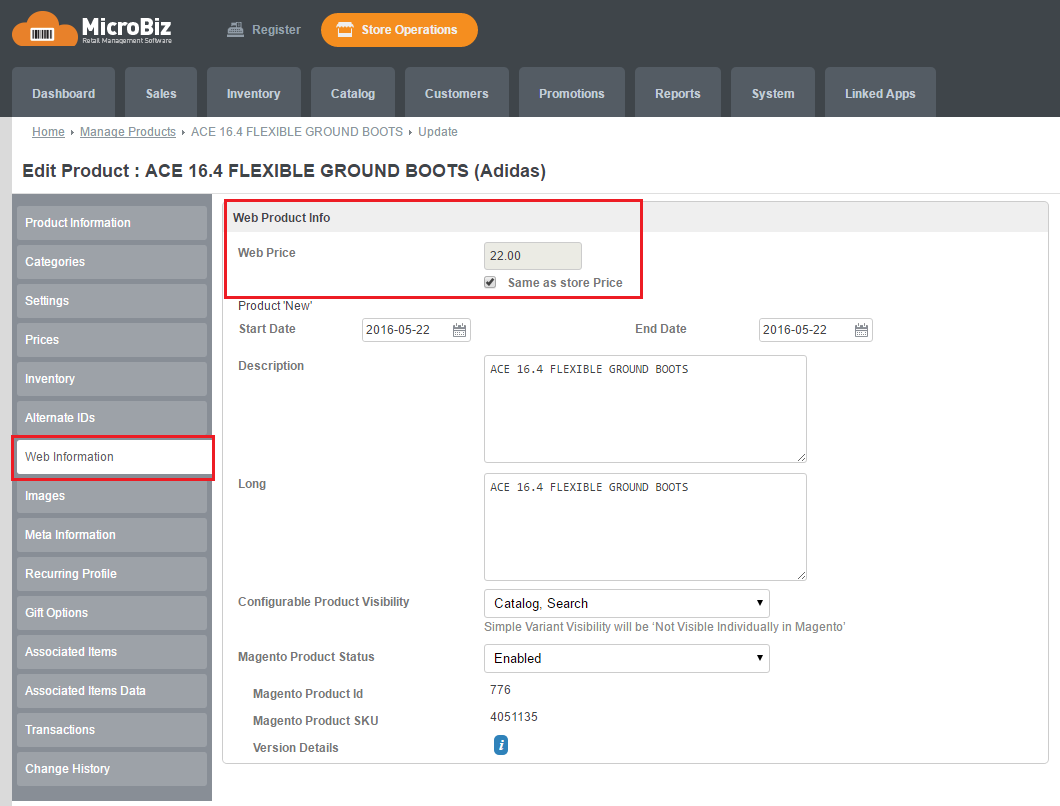Untick the Same as store Price checkbox
Image resolution: width=1060 pixels, height=806 pixels.
click(x=490, y=282)
